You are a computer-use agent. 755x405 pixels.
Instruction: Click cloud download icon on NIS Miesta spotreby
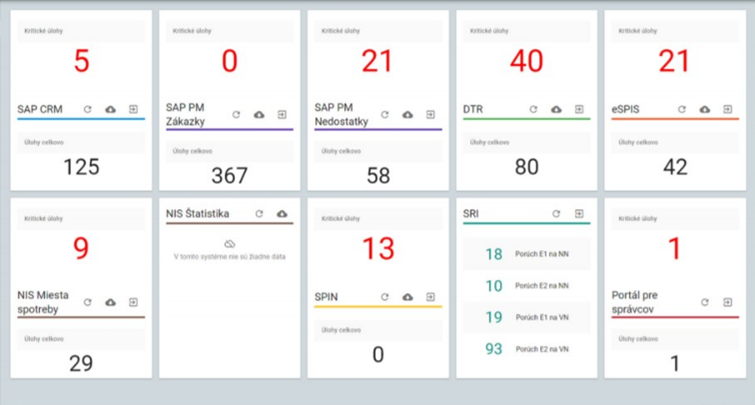tap(110, 302)
